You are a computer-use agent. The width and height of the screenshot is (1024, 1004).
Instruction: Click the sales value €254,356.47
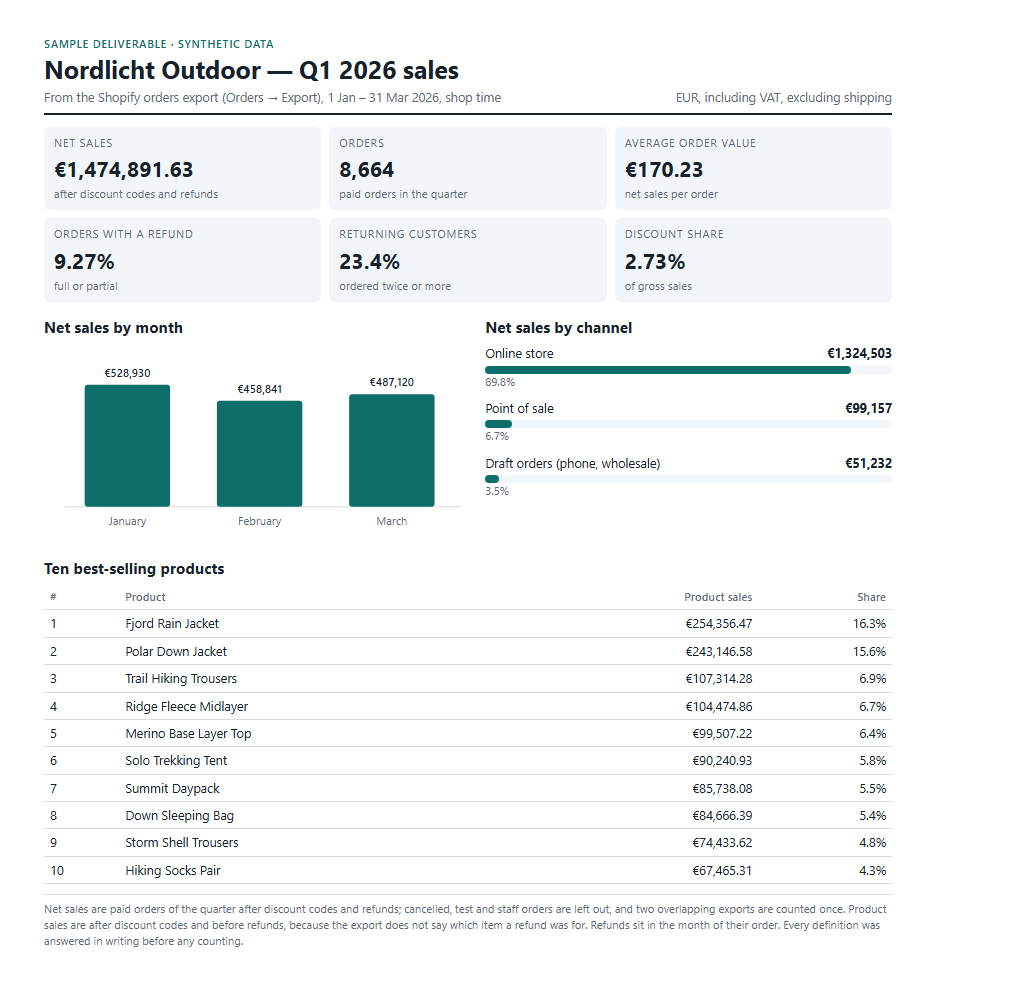click(718, 624)
